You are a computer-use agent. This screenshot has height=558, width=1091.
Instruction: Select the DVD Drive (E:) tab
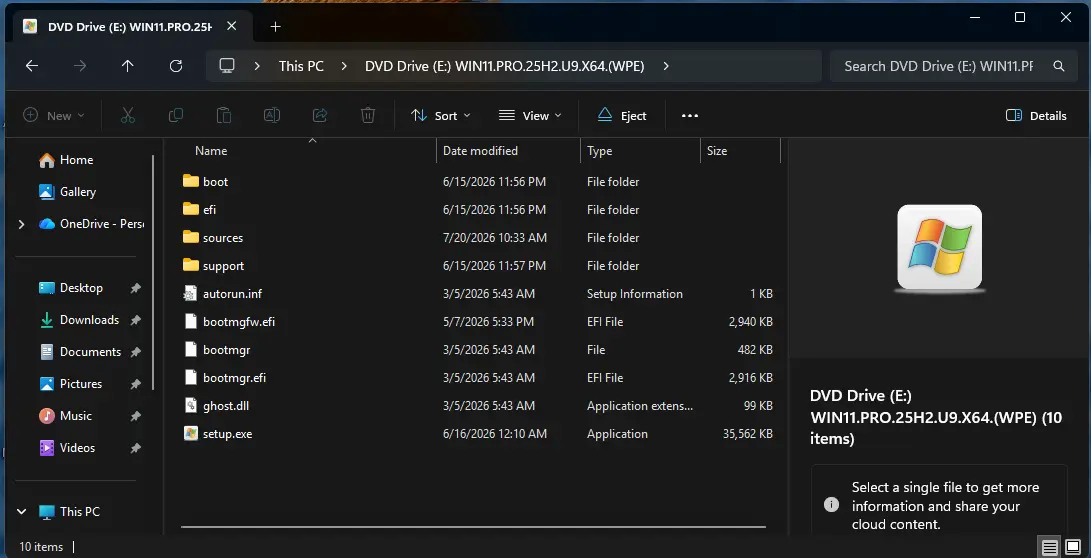coord(131,26)
